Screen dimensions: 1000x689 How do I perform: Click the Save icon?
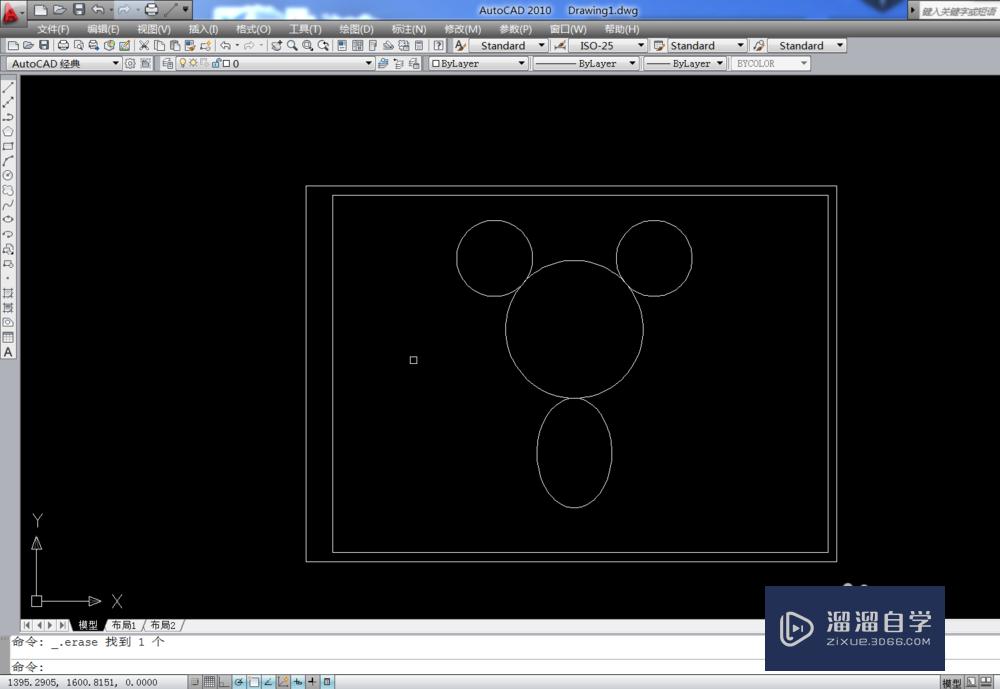pos(43,45)
